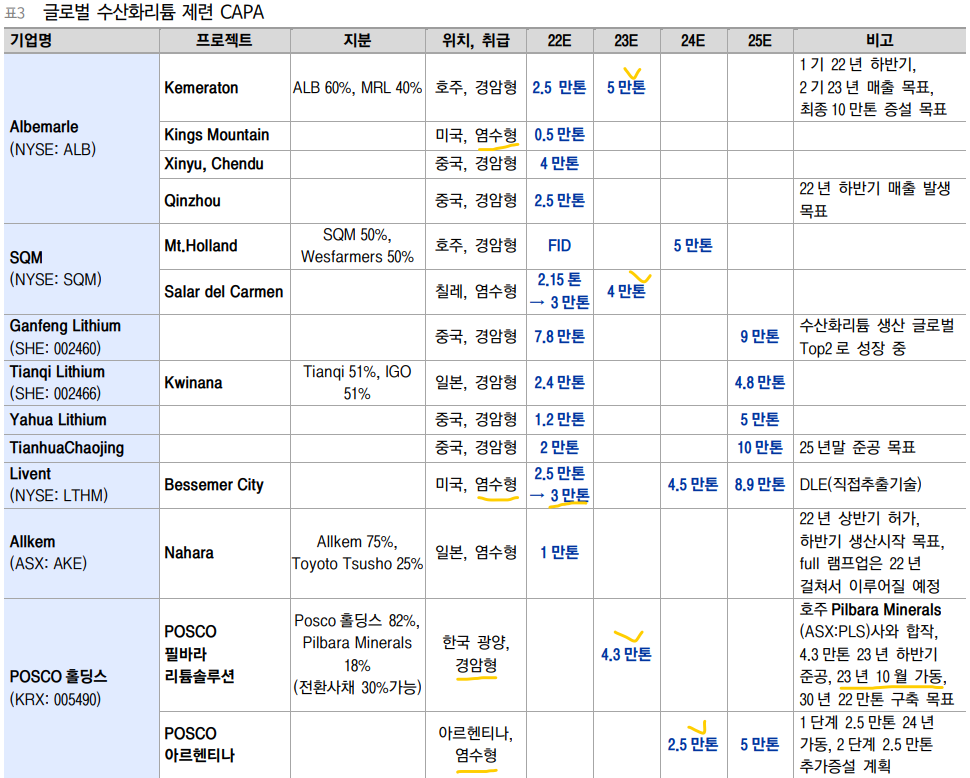Viewport: 970px width, 778px height.
Task: Click the 7.8 만톤 value for Ganfeng
Action: click(x=559, y=337)
